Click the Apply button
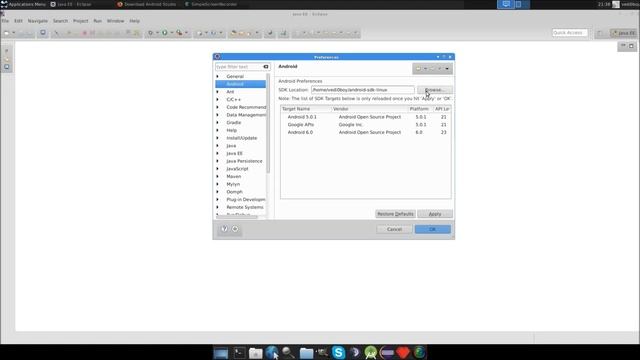 [435, 214]
